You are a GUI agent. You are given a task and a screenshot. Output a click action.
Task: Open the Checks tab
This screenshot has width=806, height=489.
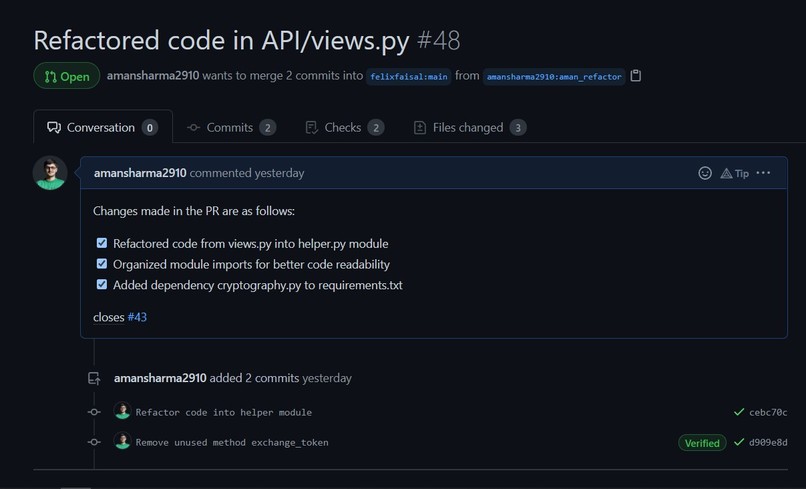344,128
